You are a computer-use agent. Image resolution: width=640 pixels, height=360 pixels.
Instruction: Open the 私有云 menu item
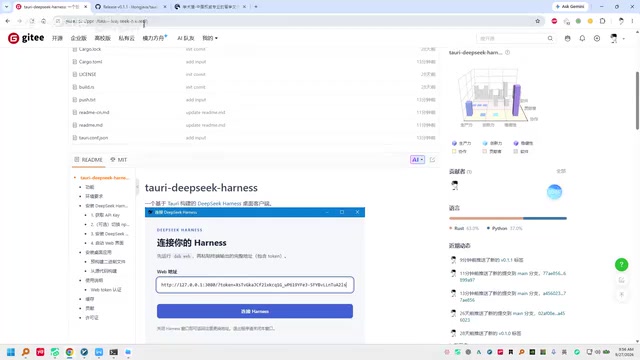[x=127, y=38]
